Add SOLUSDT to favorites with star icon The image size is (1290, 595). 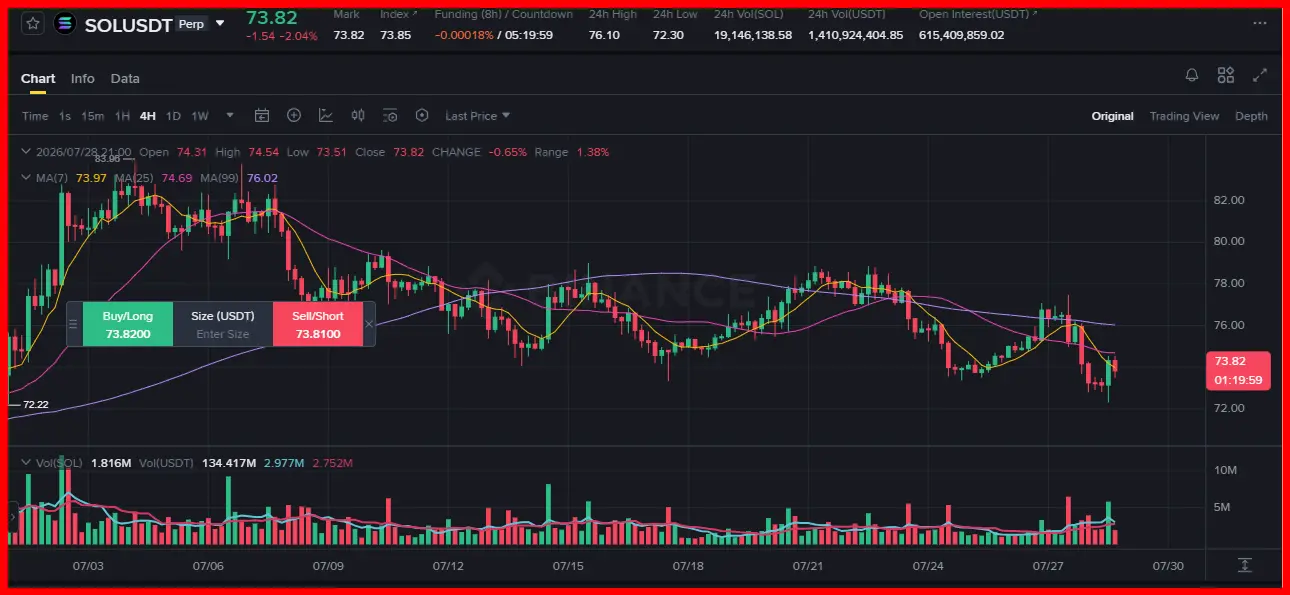(33, 24)
